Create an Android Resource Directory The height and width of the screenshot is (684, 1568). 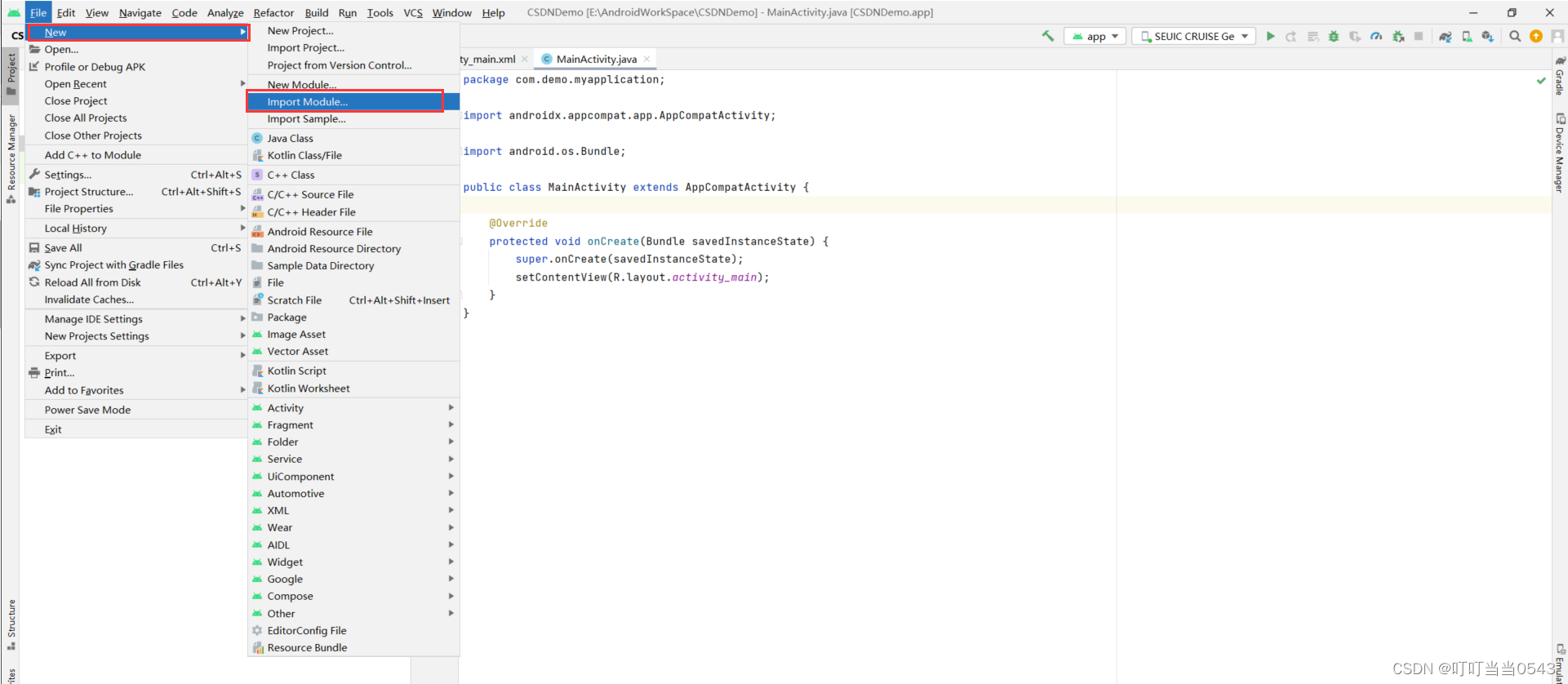[353, 249]
